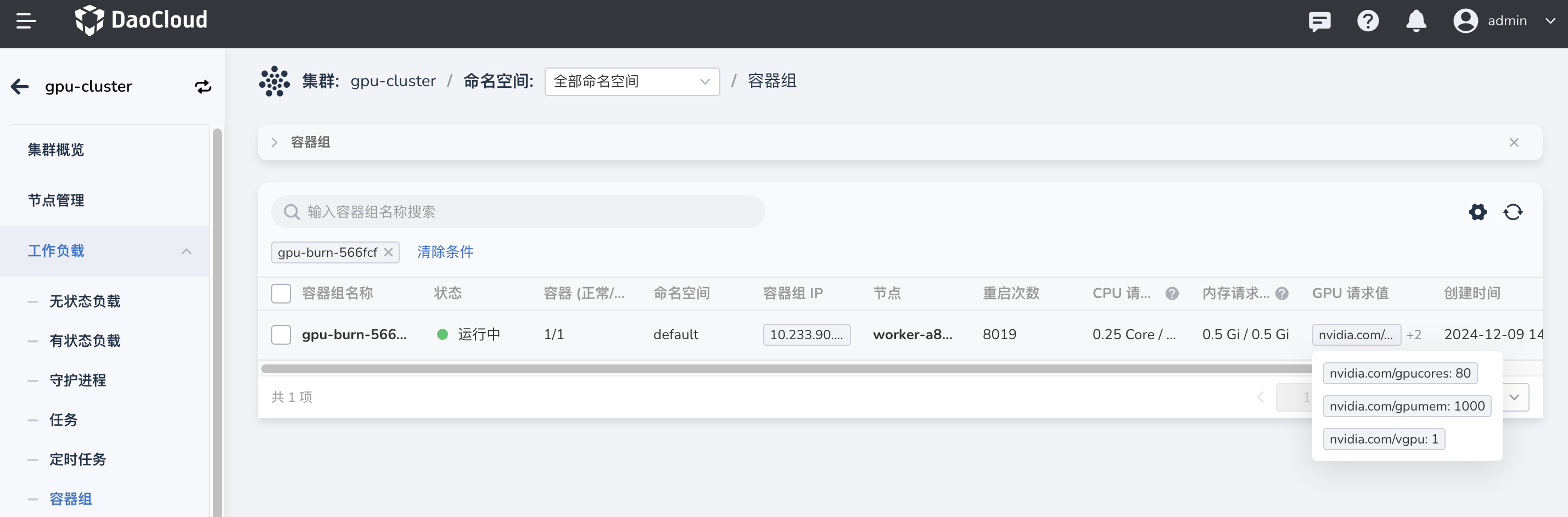1568x517 pixels.
Task: Expand the 容器组 info banner
Action: (275, 142)
